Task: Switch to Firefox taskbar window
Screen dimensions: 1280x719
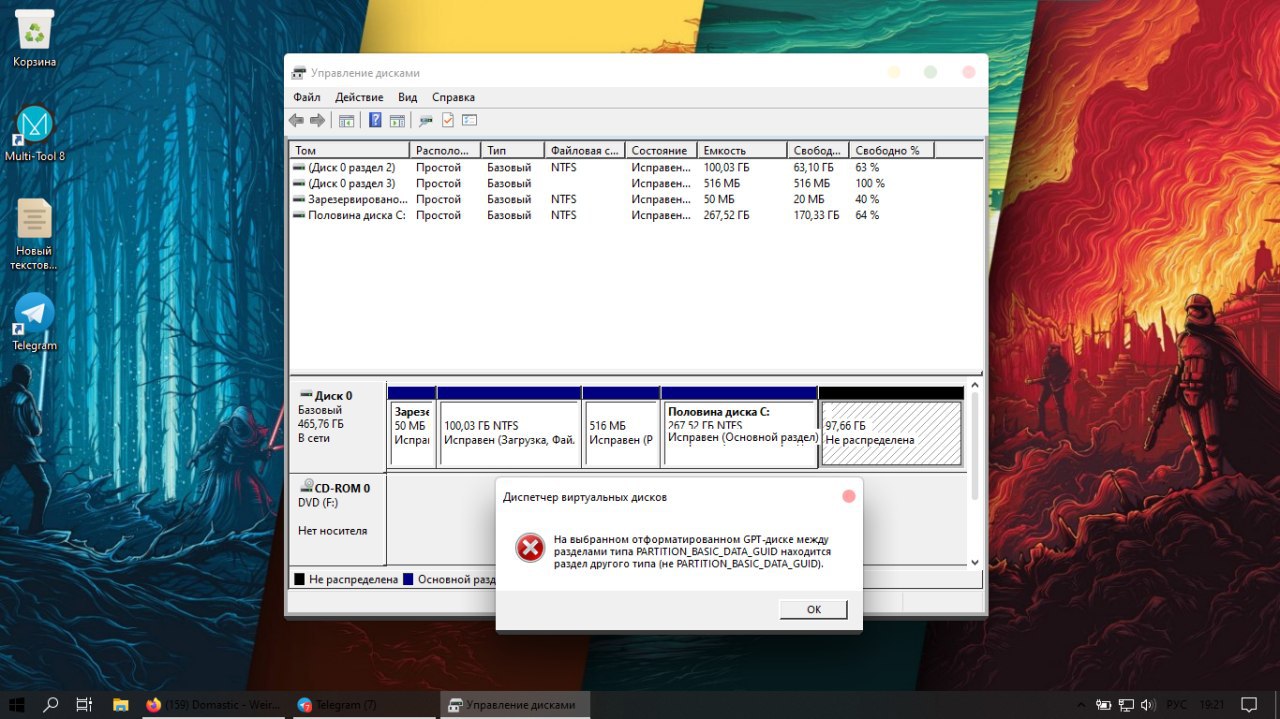Action: [x=214, y=704]
